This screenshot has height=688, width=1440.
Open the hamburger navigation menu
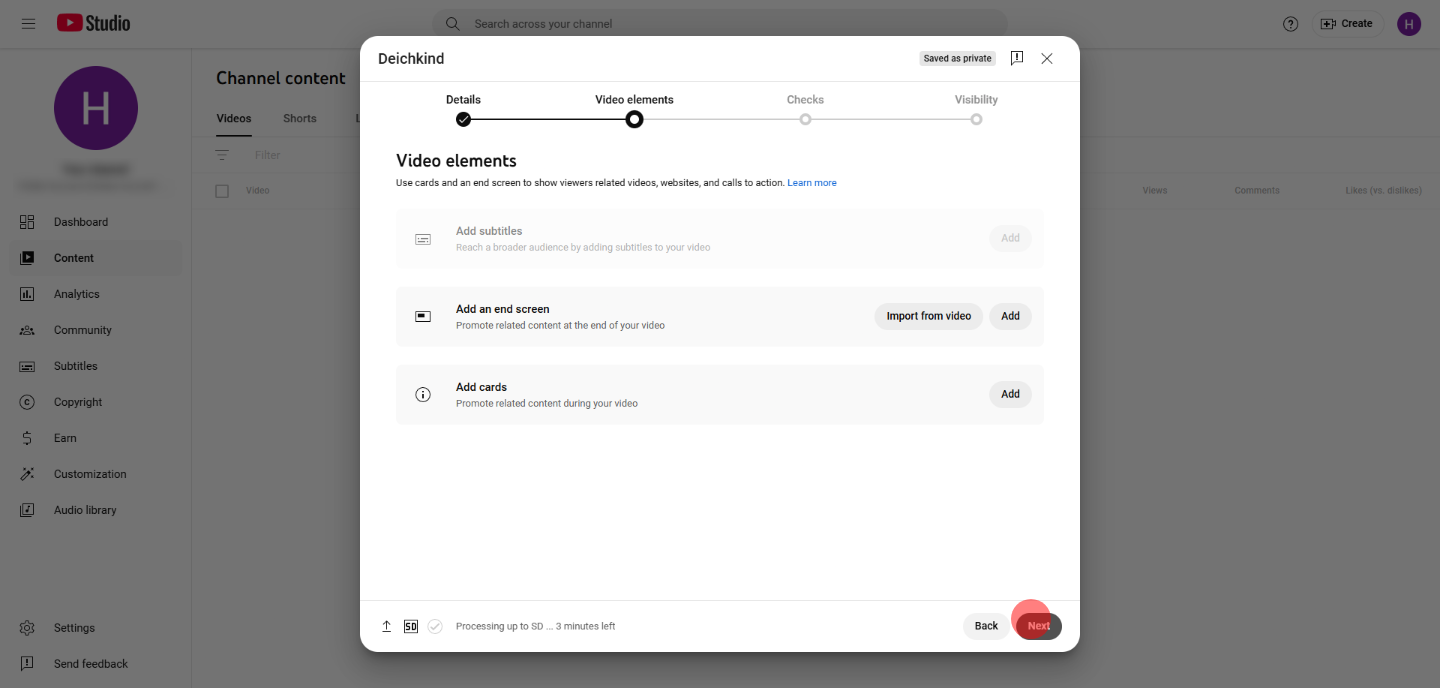28,23
